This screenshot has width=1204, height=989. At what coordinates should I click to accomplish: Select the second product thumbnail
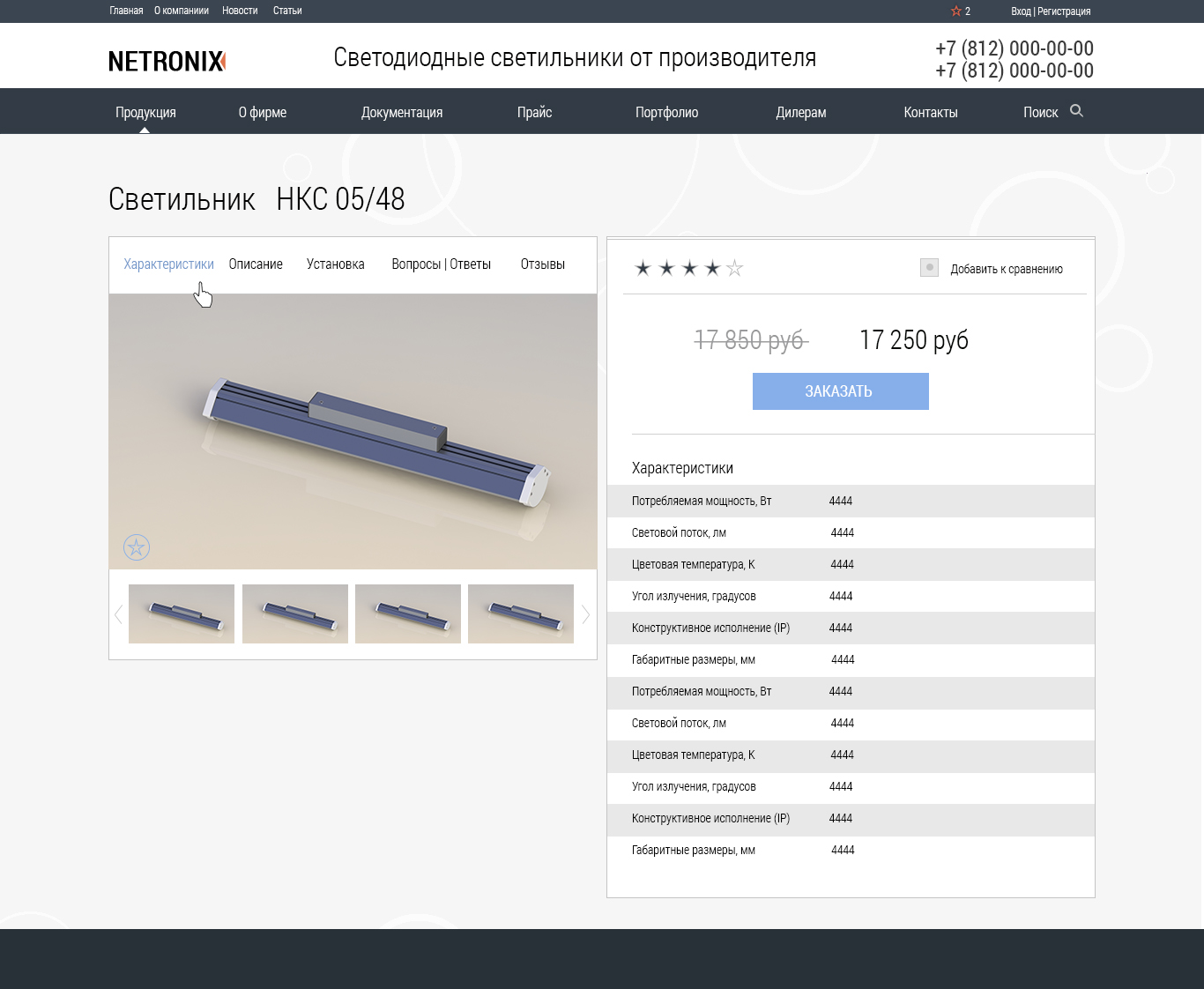[x=295, y=613]
